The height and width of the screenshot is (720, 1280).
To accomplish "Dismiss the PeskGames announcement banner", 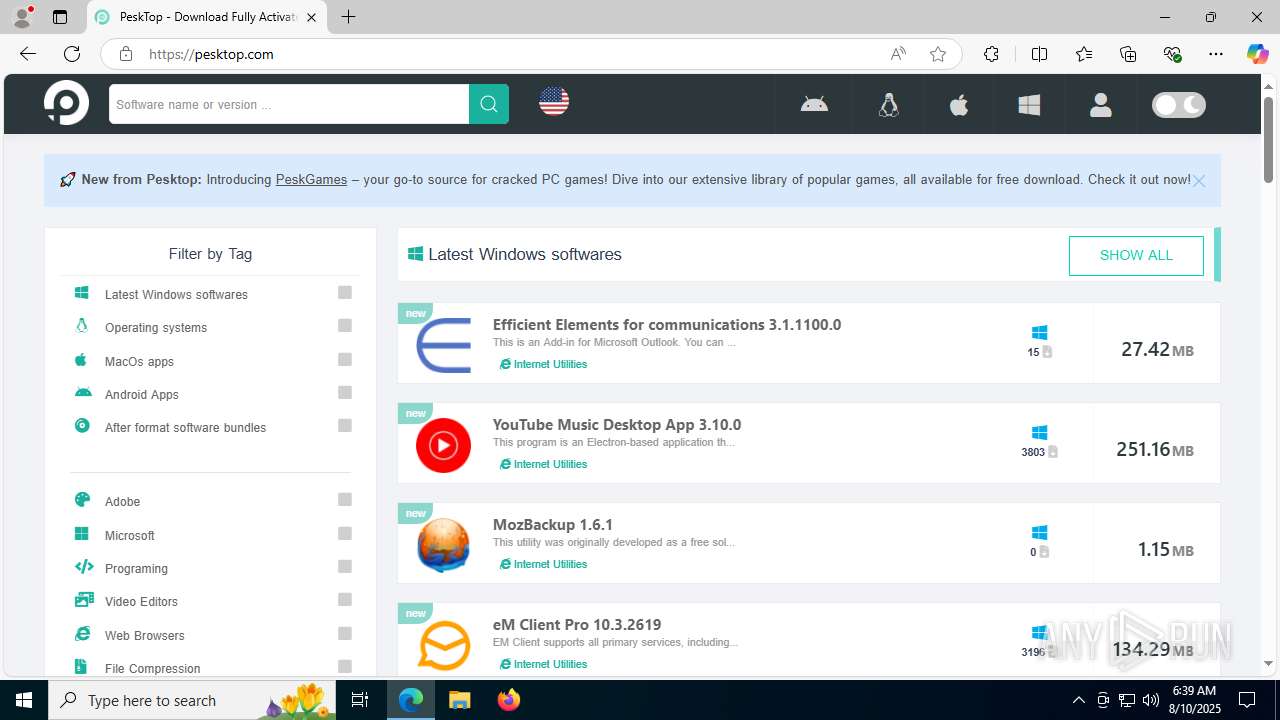I will click(1199, 181).
